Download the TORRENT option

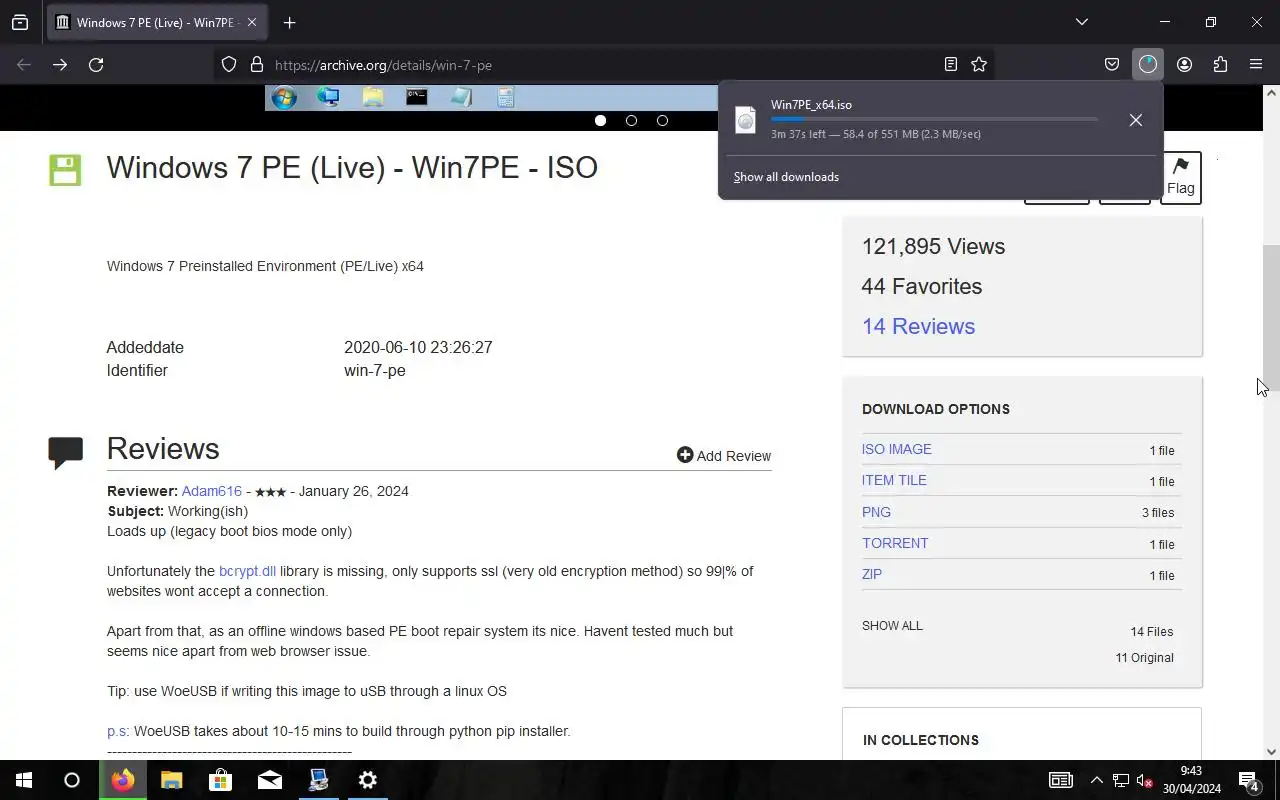pyautogui.click(x=895, y=543)
